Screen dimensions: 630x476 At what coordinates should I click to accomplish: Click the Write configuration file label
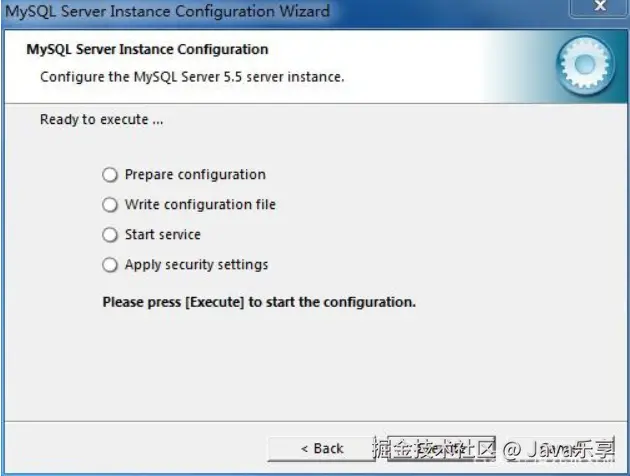tap(200, 205)
